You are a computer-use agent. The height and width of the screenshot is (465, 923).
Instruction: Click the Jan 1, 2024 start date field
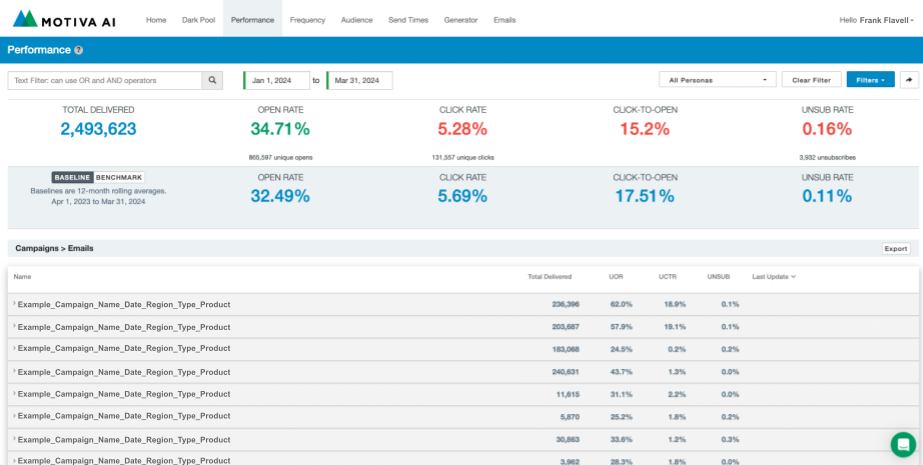pyautogui.click(x=275, y=80)
